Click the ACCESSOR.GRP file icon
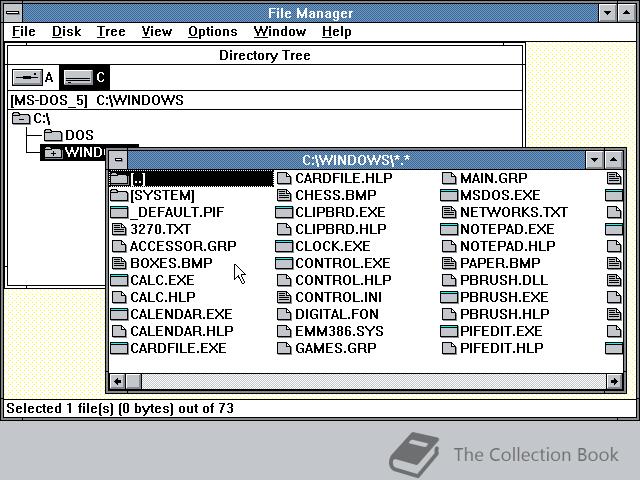The width and height of the screenshot is (640, 480). 119,246
